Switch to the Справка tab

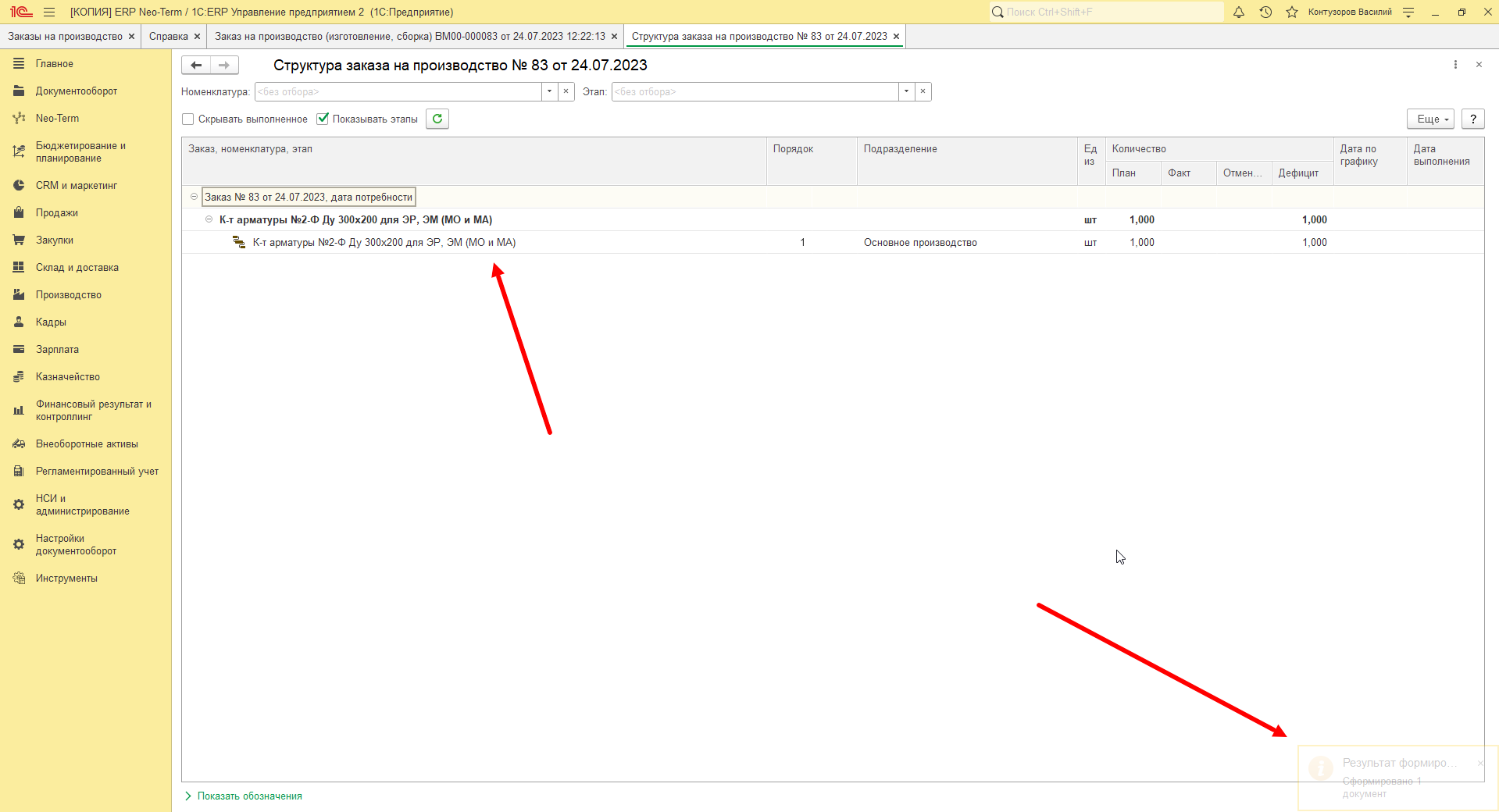[169, 36]
